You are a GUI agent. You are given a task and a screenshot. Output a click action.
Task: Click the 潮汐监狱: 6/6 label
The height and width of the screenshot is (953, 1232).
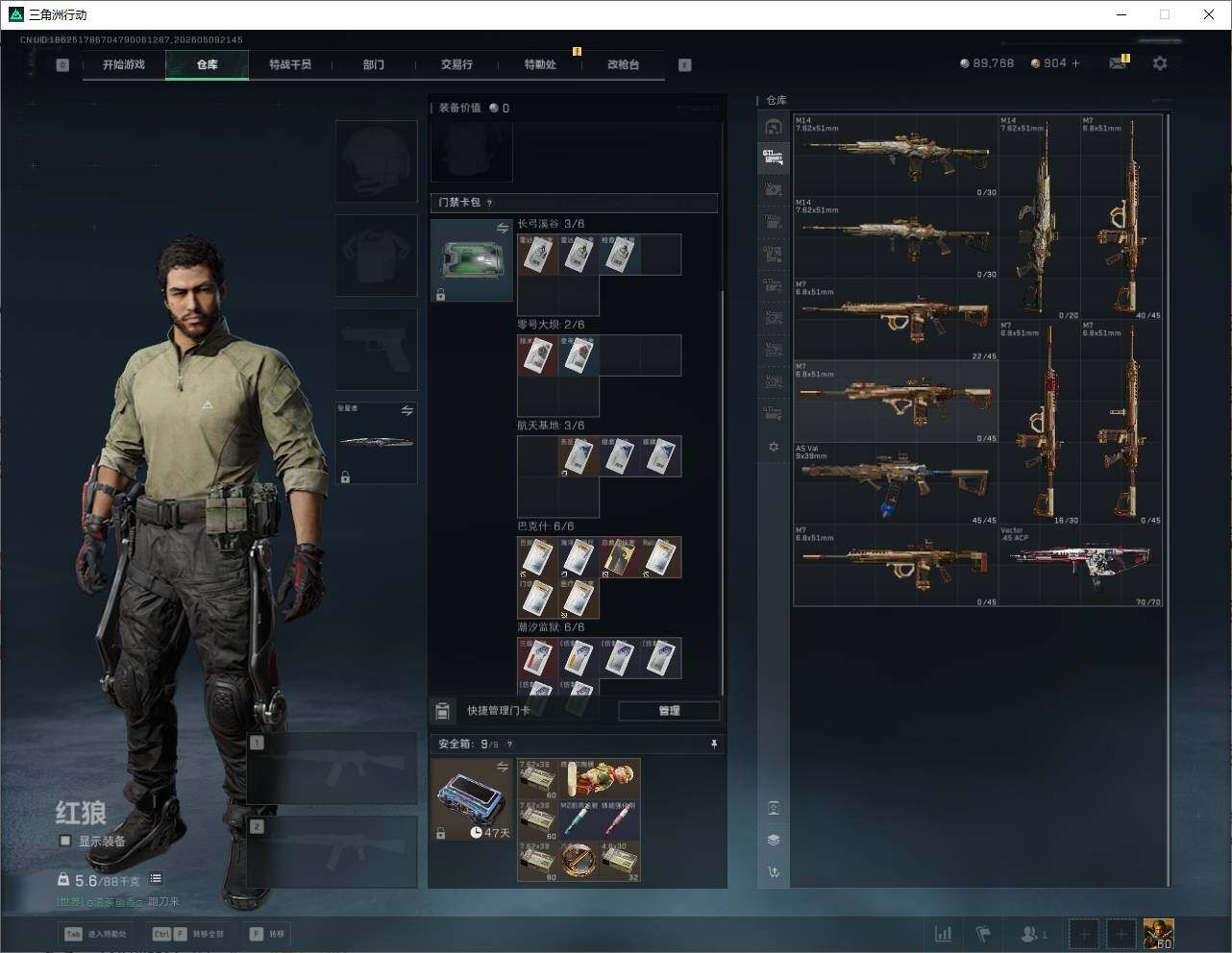point(551,627)
